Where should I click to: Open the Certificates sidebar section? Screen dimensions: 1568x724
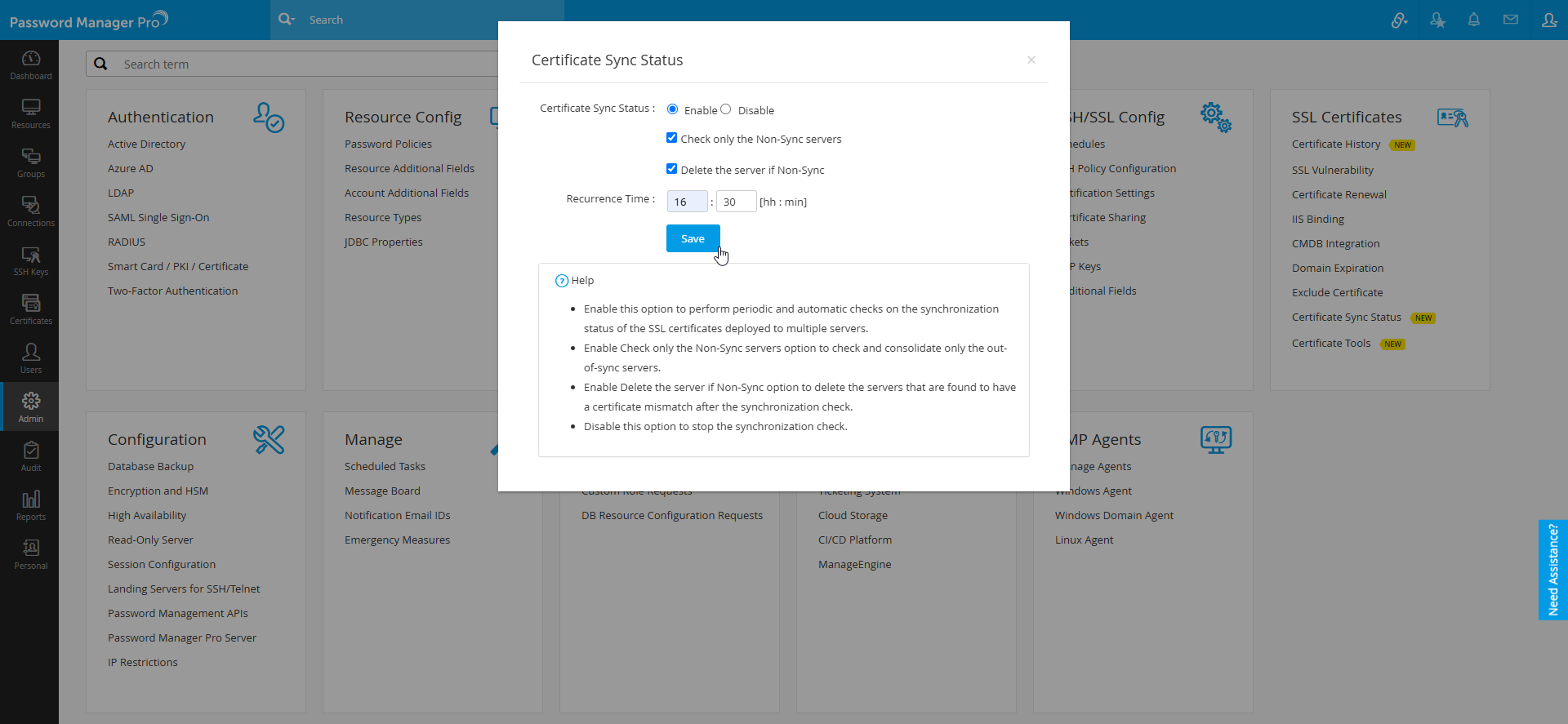click(x=30, y=309)
